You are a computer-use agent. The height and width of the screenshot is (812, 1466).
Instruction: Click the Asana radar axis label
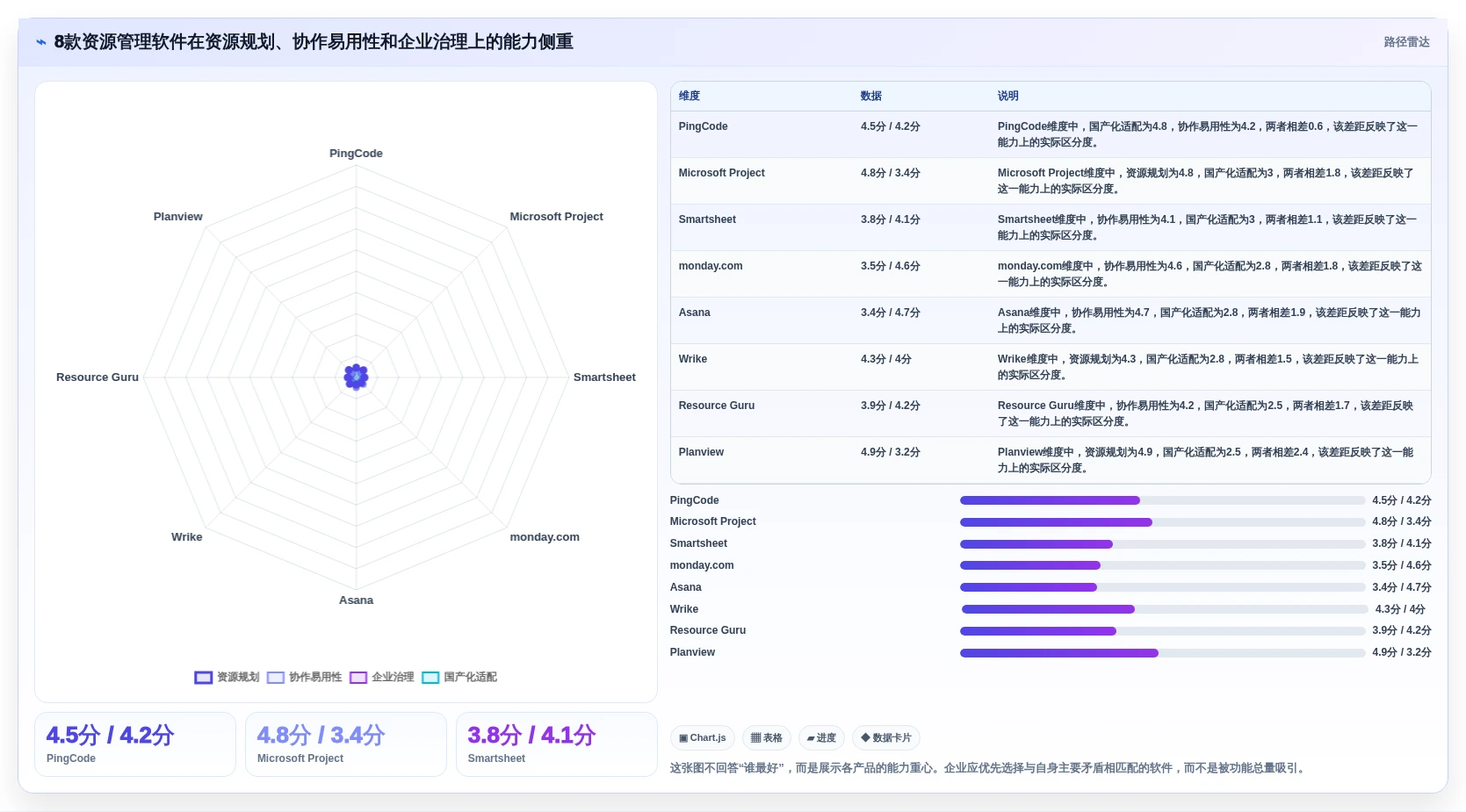point(356,600)
